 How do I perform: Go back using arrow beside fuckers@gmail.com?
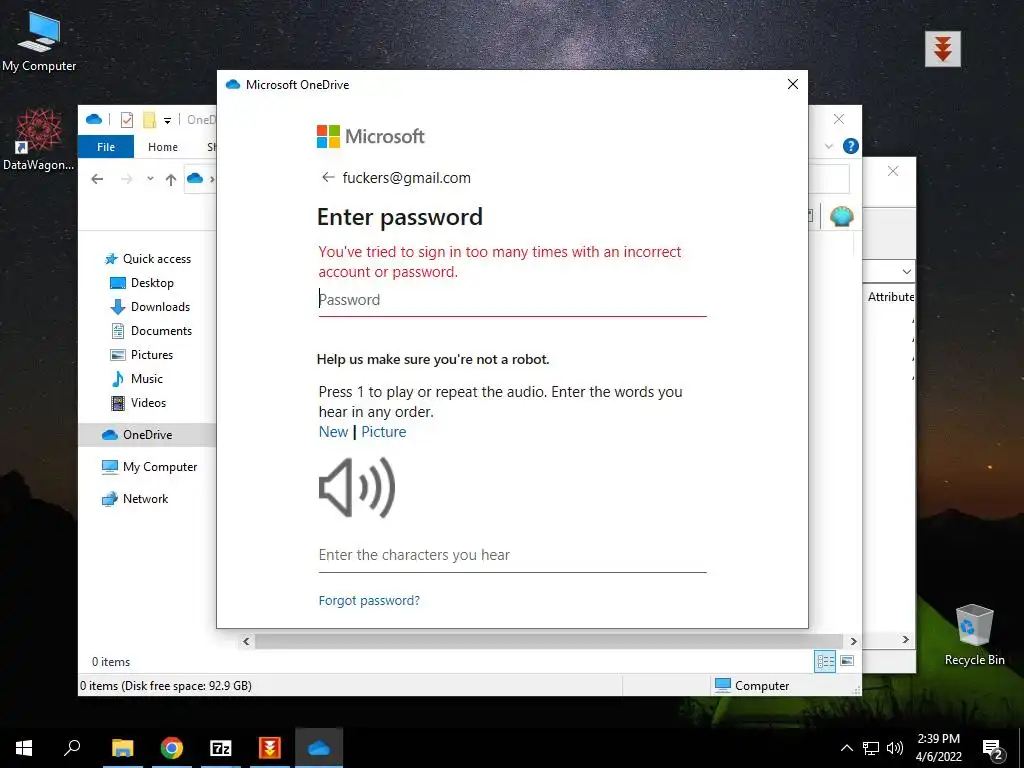coord(328,178)
